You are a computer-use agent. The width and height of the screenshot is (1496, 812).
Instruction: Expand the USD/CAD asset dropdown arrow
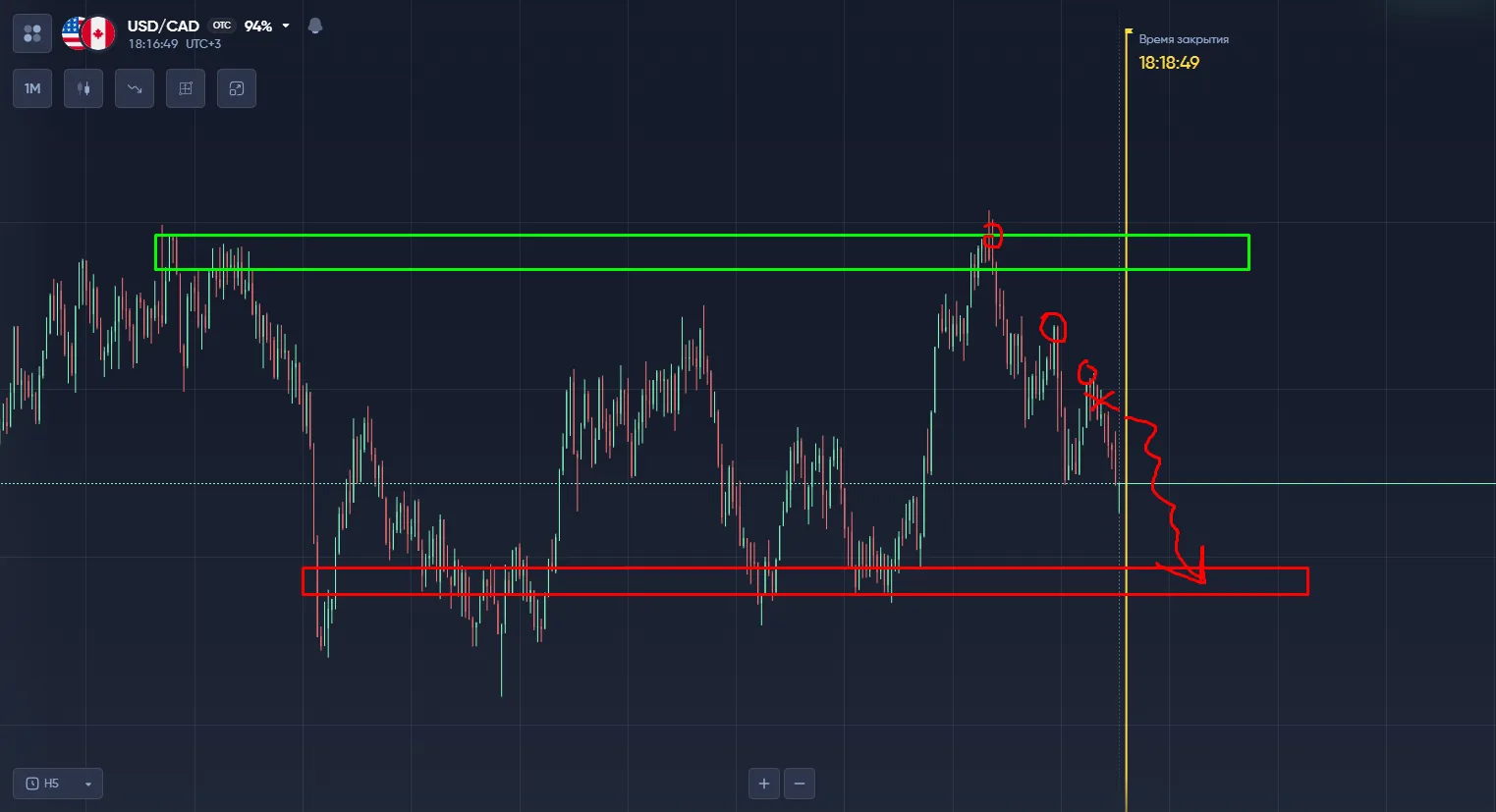(x=286, y=26)
